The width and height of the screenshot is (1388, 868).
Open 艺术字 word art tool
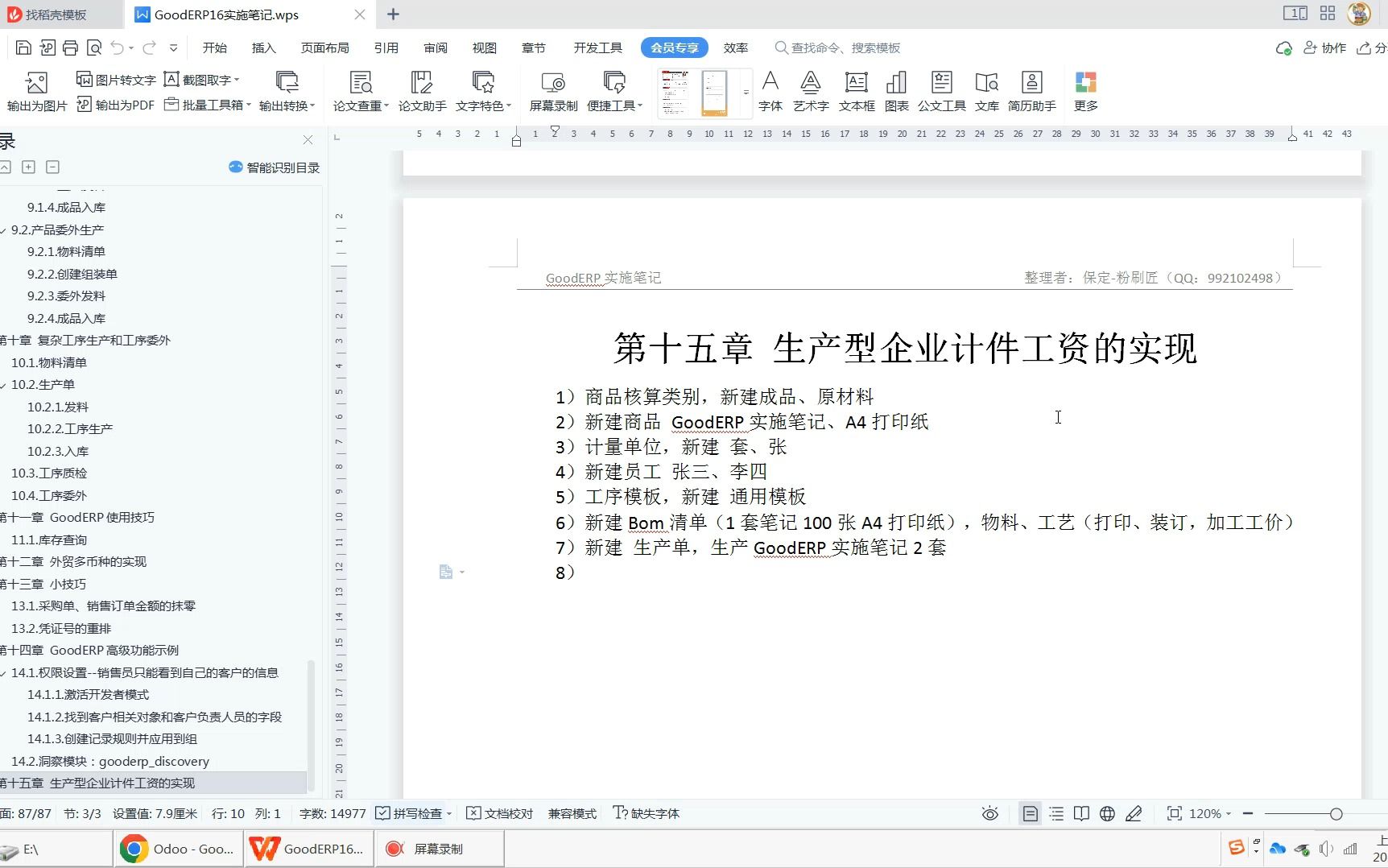coord(811,92)
